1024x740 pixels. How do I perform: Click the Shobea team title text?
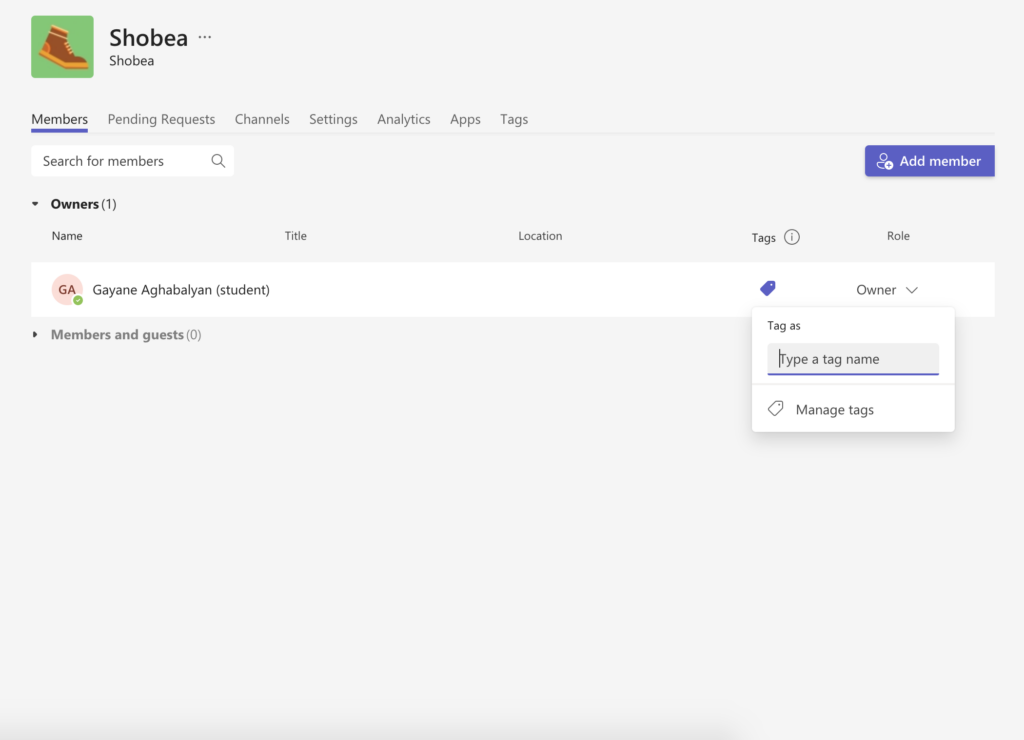[x=148, y=37]
